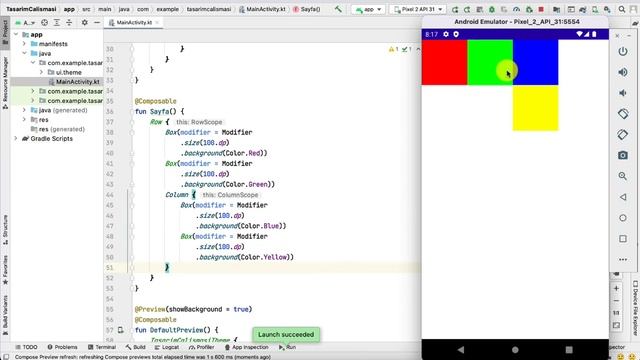Screen dimensions: 640x360
Task: Toggle the Structure side tab
Action: click(x=5, y=229)
